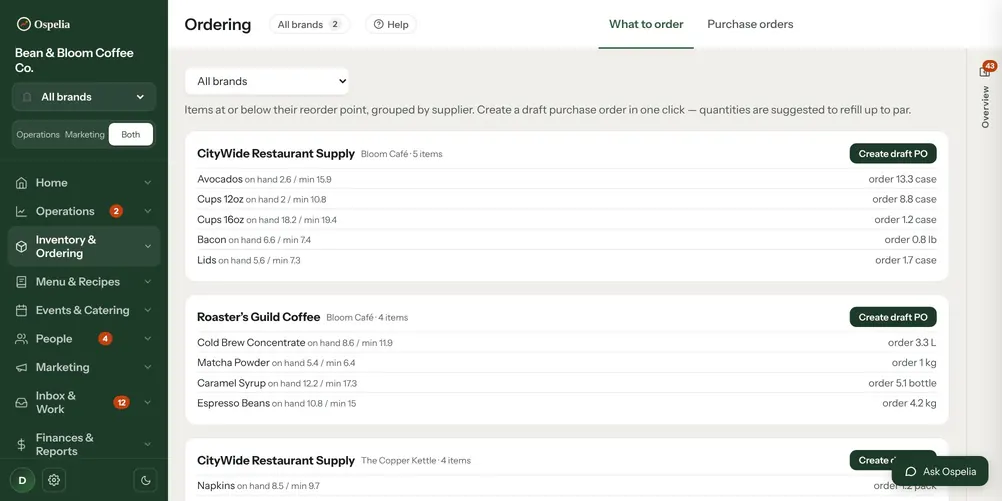Click the Roaster's Guild Coffee supplier heading
Screen dimensions: 1002x501
pos(258,318)
